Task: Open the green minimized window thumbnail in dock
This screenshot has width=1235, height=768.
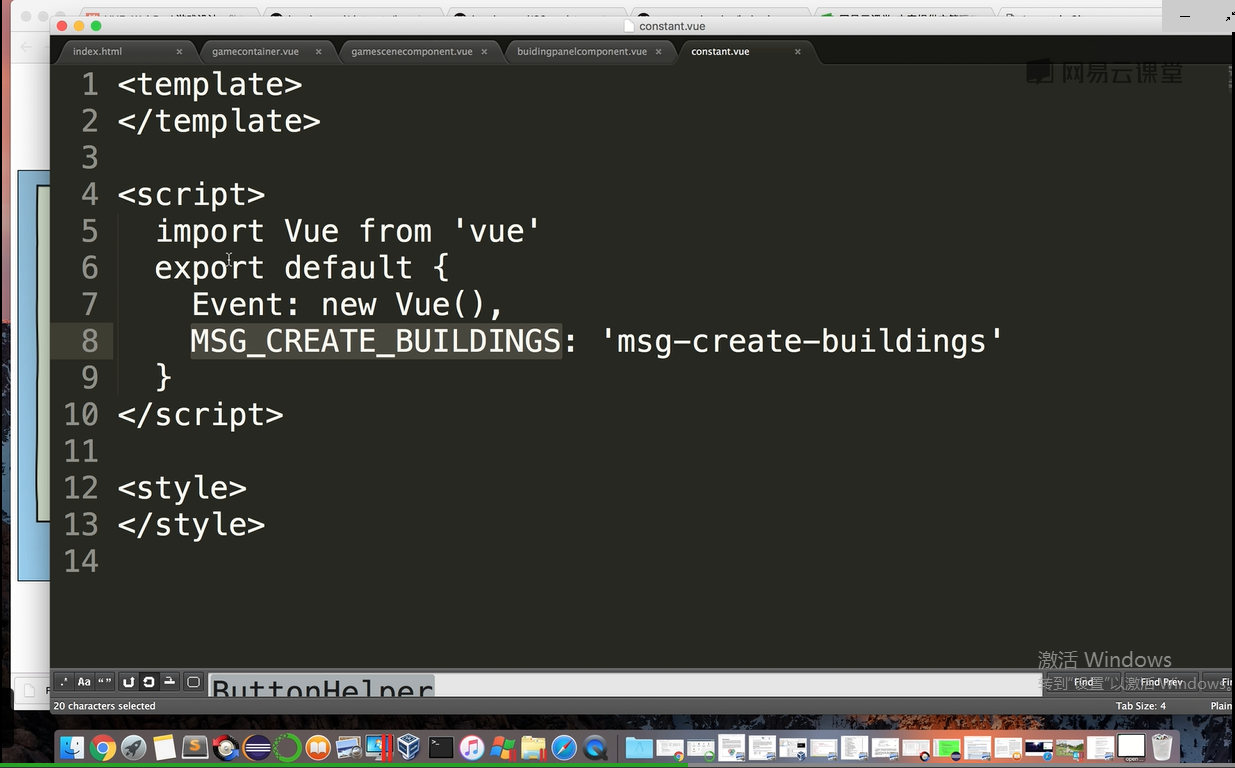Action: [949, 748]
